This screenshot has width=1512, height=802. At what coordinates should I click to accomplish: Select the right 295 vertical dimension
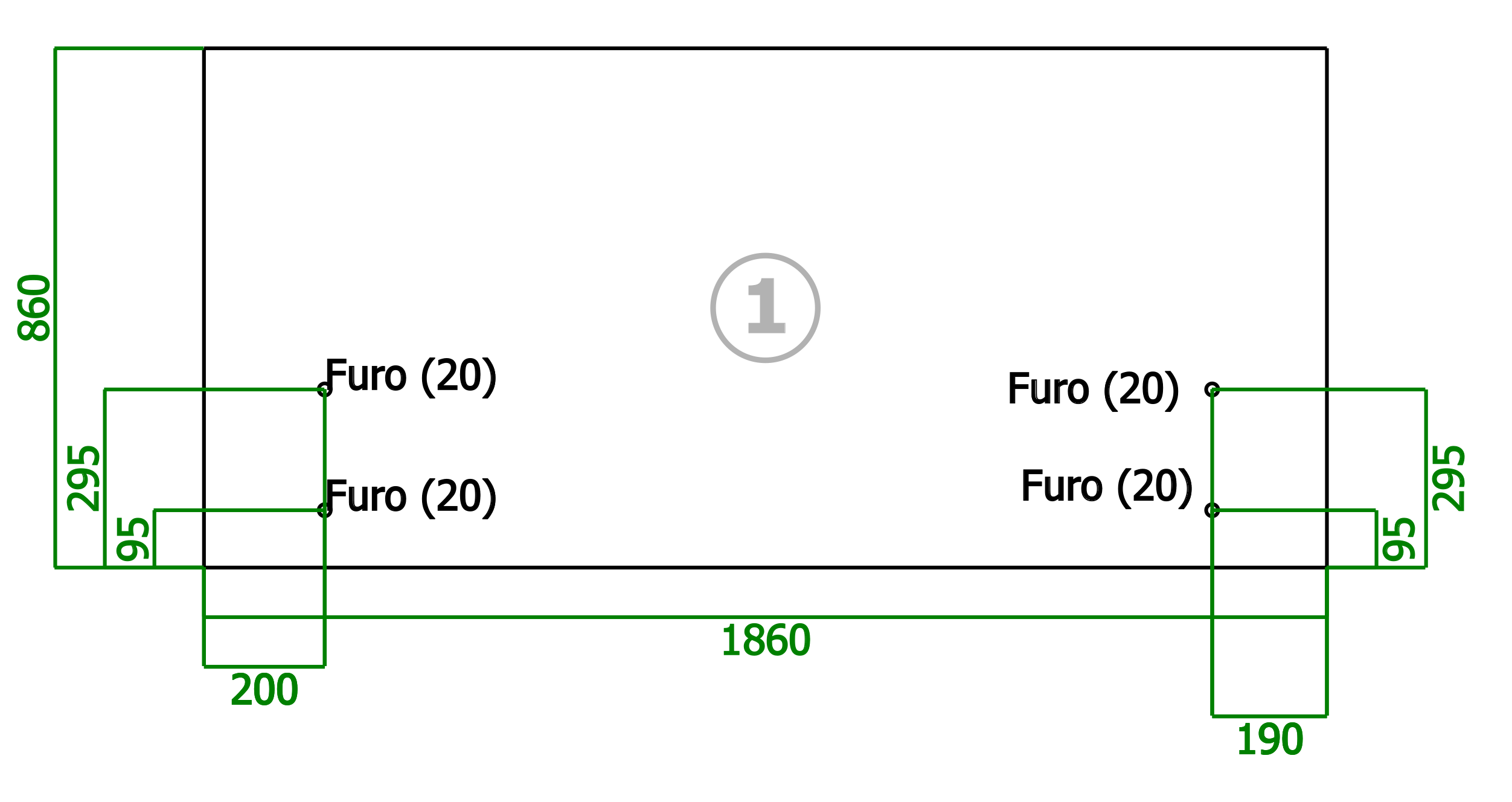coord(1449,478)
